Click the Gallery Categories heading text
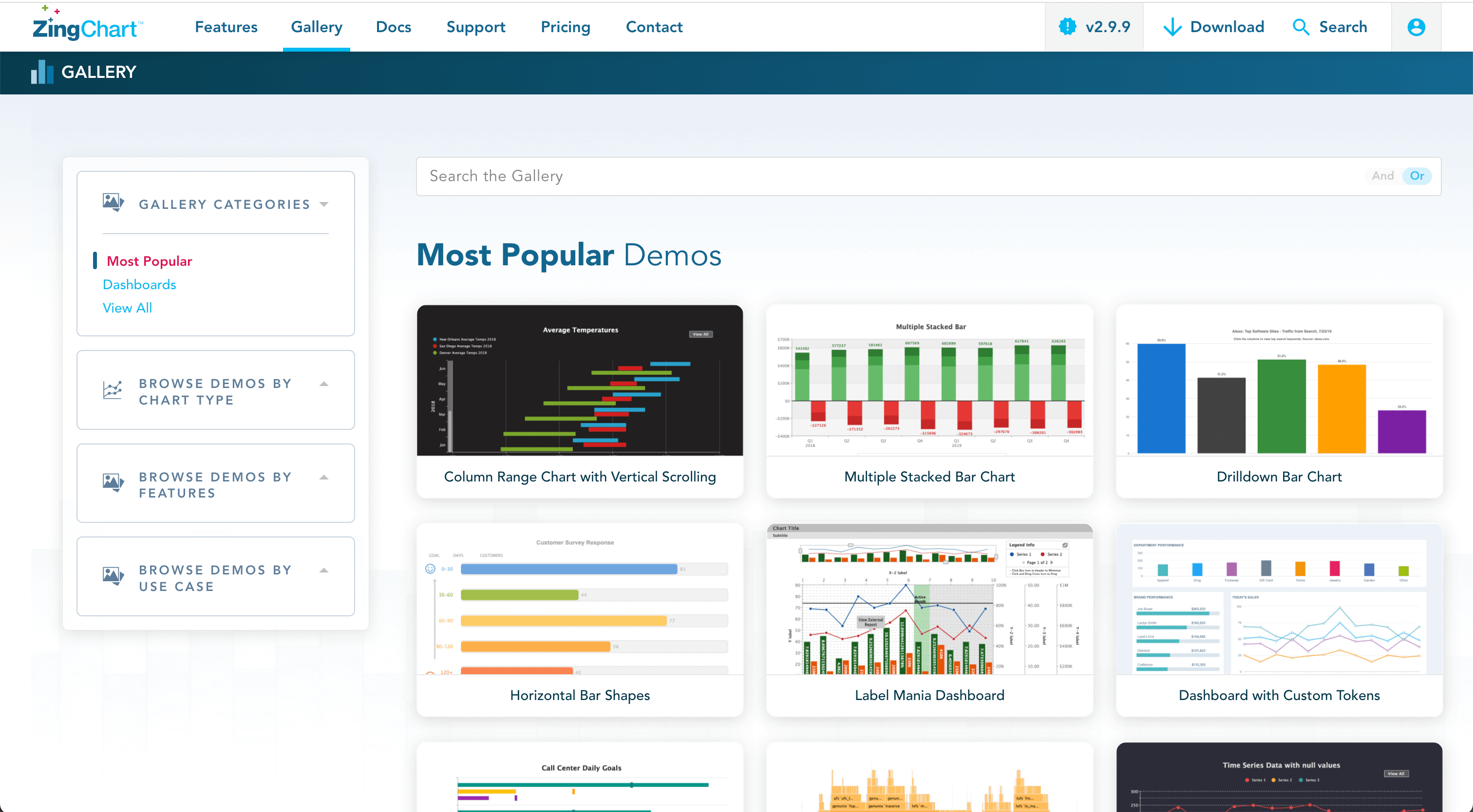 (x=224, y=204)
